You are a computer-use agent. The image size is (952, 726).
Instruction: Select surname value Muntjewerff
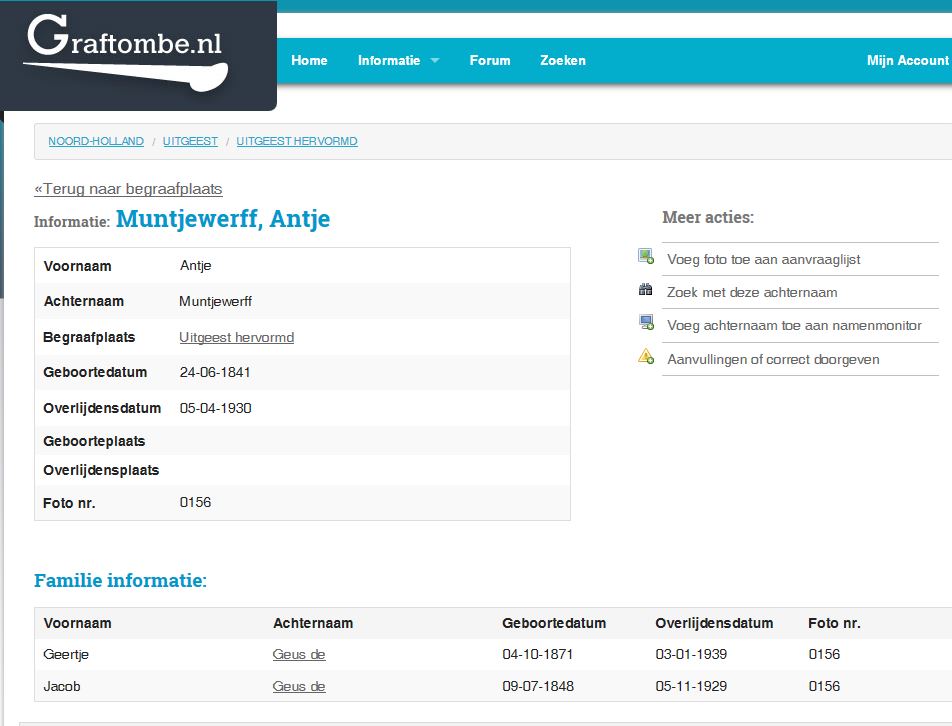point(215,301)
